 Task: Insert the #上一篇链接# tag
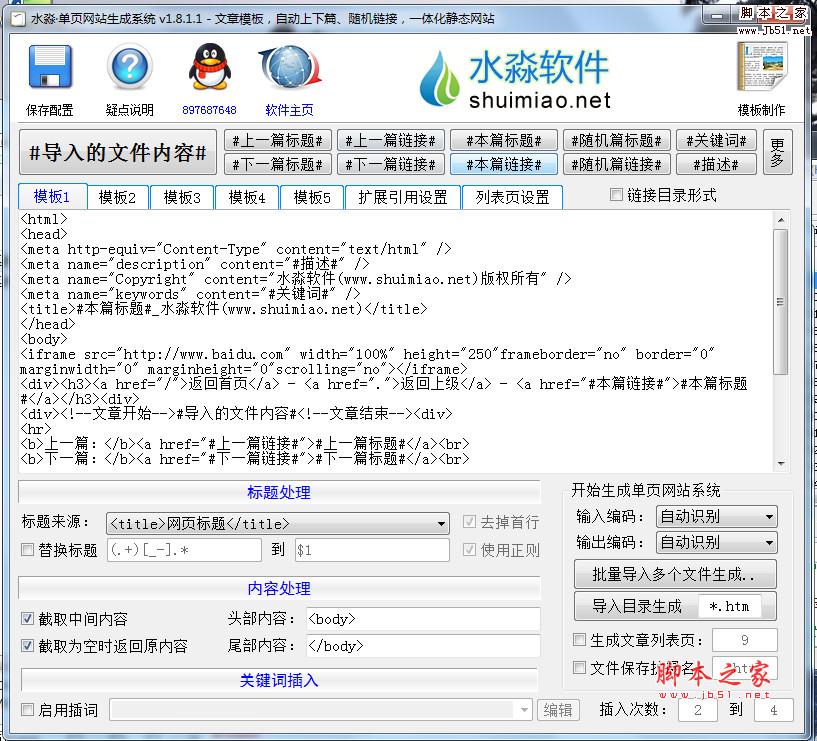[x=391, y=140]
